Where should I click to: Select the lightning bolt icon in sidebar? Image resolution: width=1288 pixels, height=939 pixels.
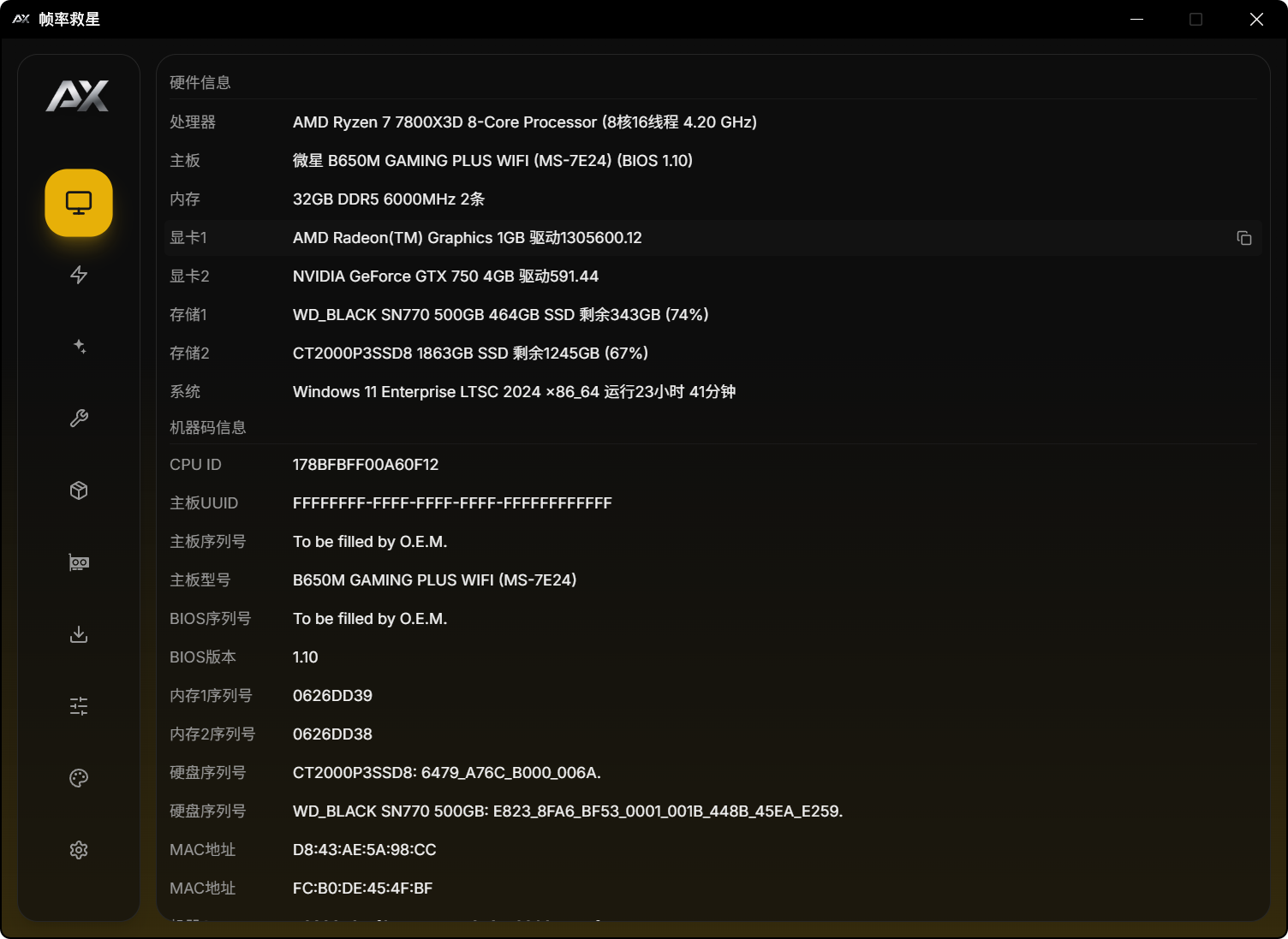[x=79, y=275]
